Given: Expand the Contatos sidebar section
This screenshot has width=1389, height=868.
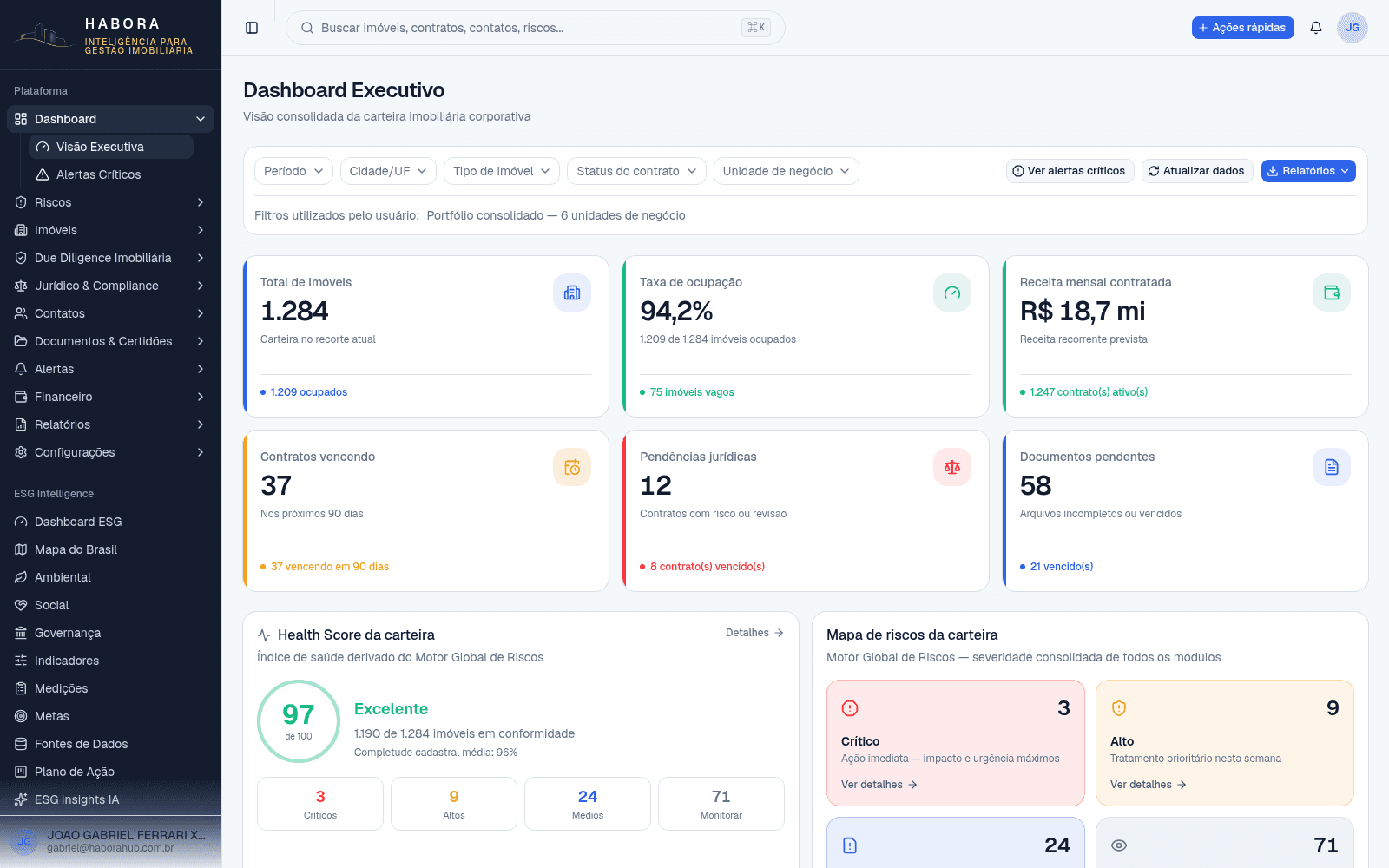Looking at the screenshot, I should 110,313.
